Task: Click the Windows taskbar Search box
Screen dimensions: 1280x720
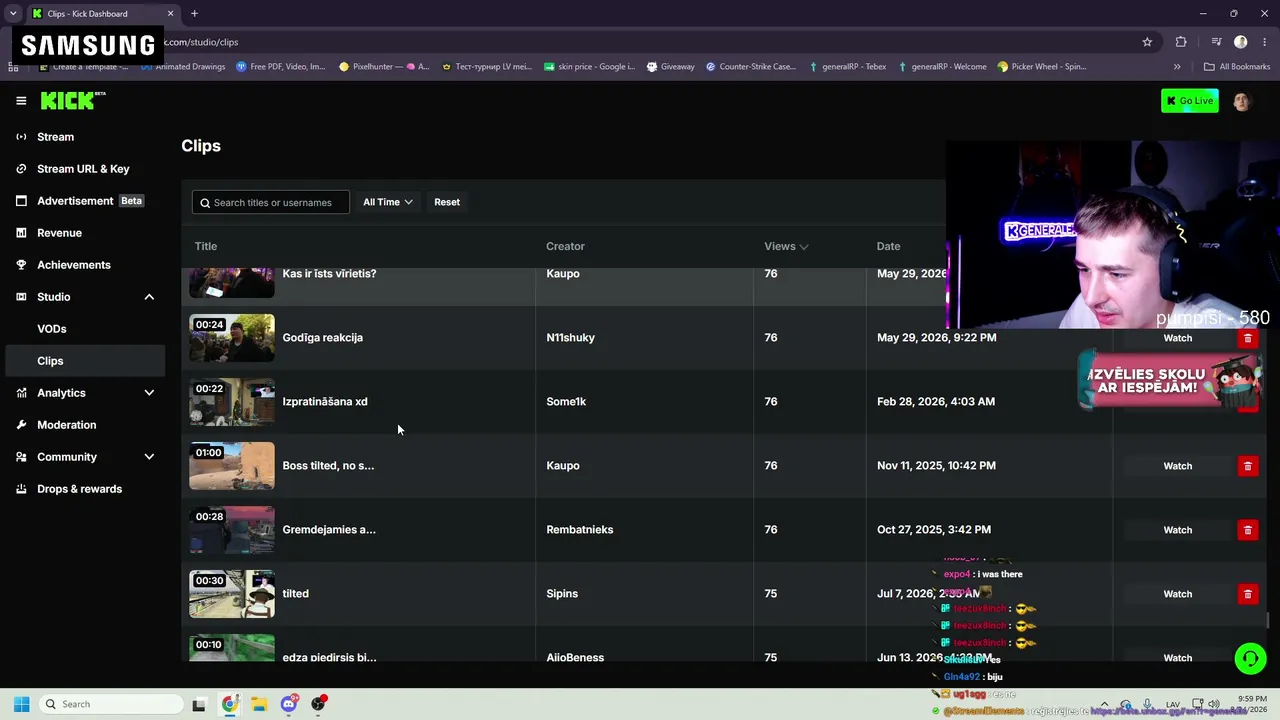Action: [110, 704]
